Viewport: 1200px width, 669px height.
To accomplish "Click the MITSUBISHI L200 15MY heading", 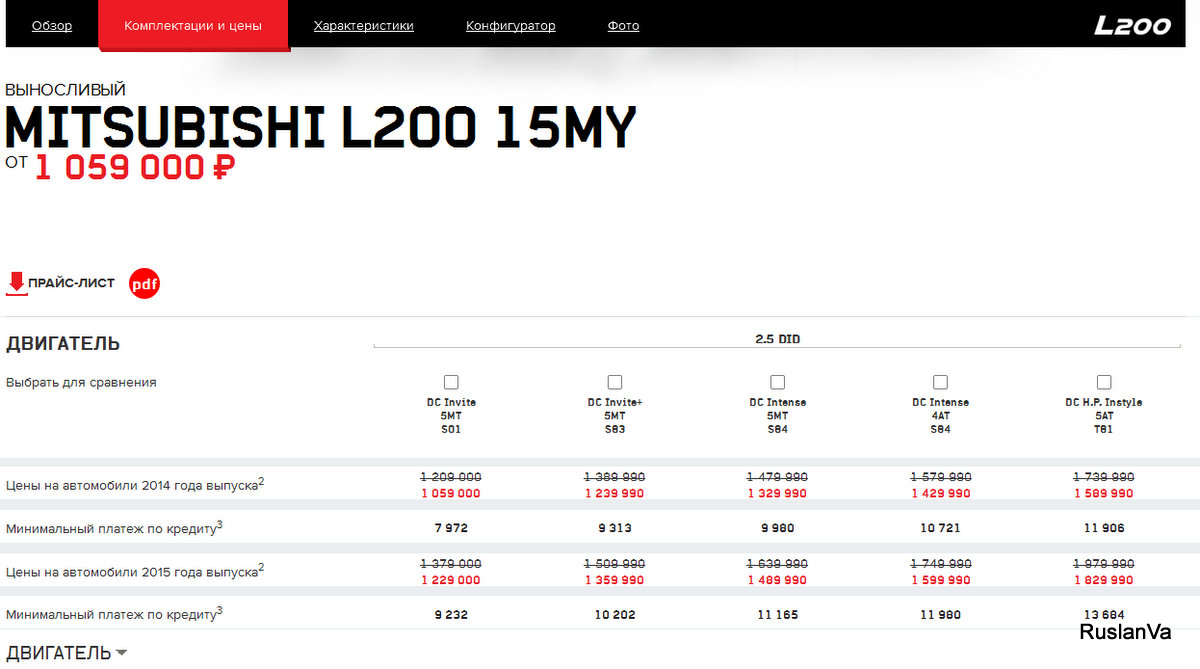I will (x=320, y=127).
